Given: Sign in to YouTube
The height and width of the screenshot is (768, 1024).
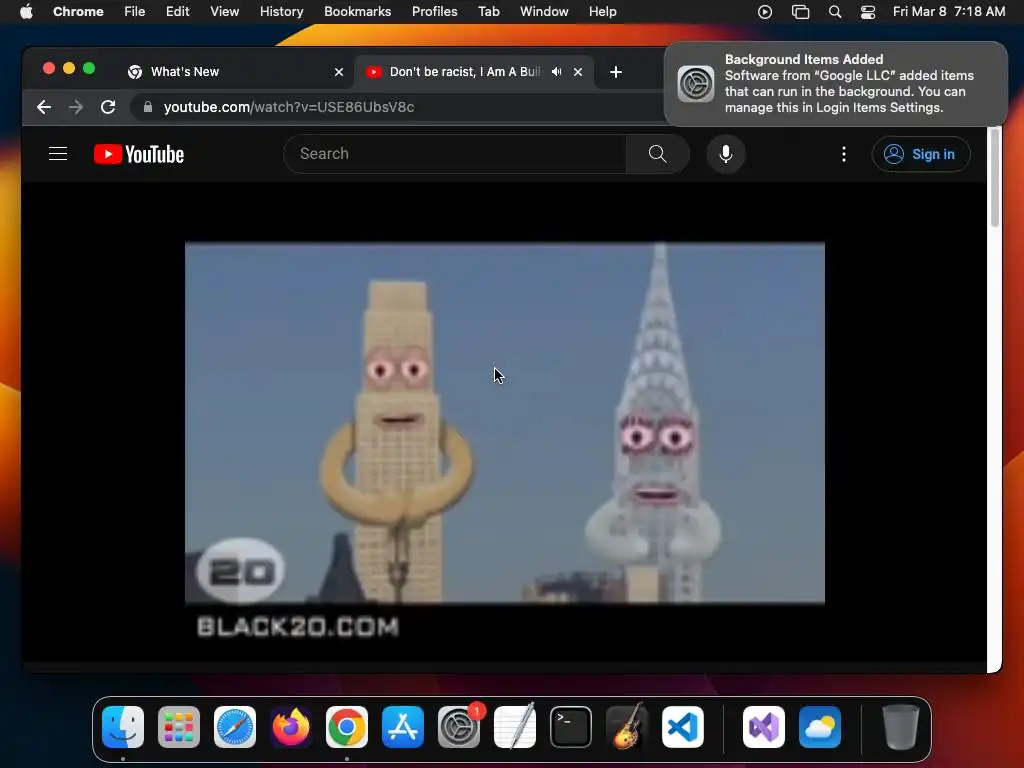Looking at the screenshot, I should [921, 154].
